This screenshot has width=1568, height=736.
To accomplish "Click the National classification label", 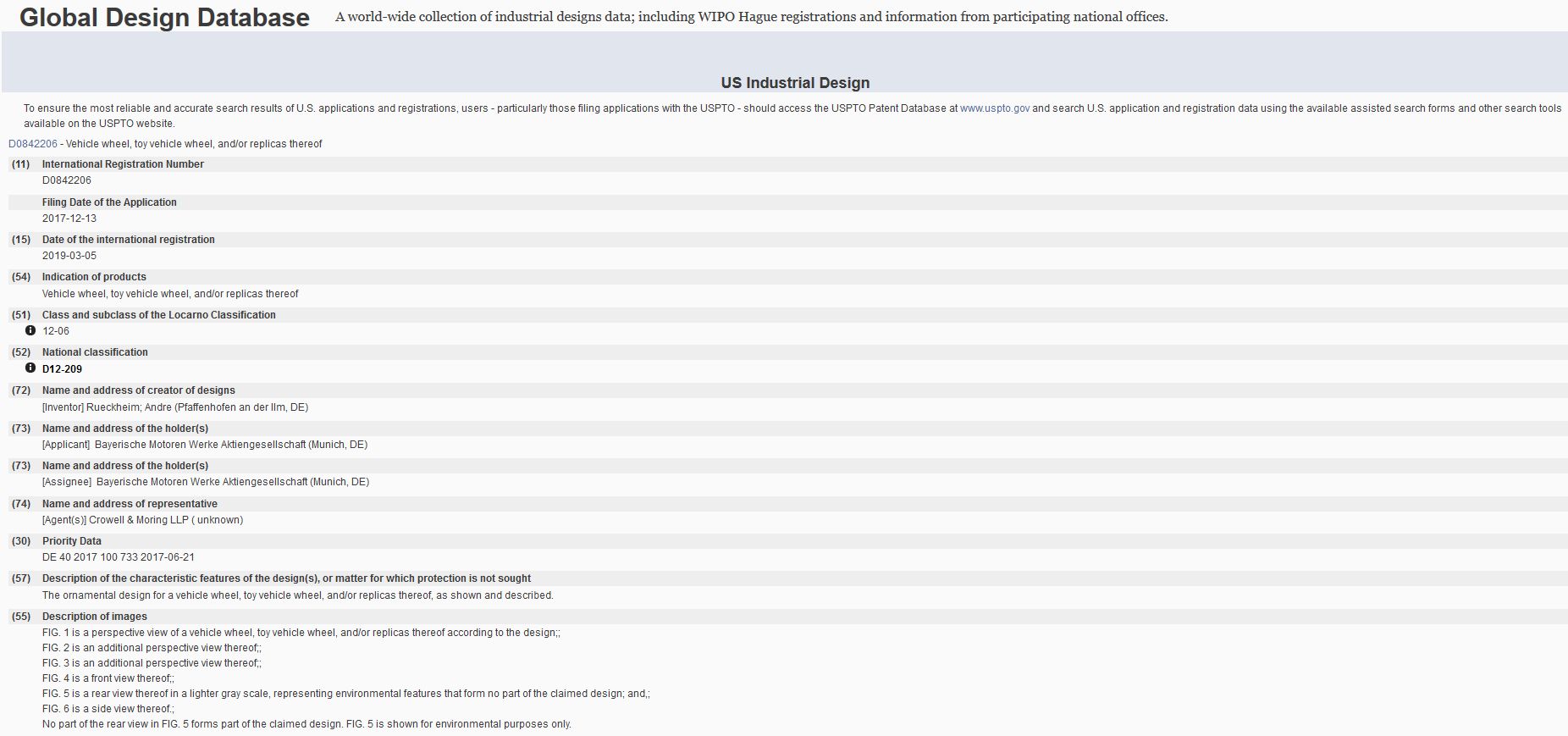I will tap(95, 352).
